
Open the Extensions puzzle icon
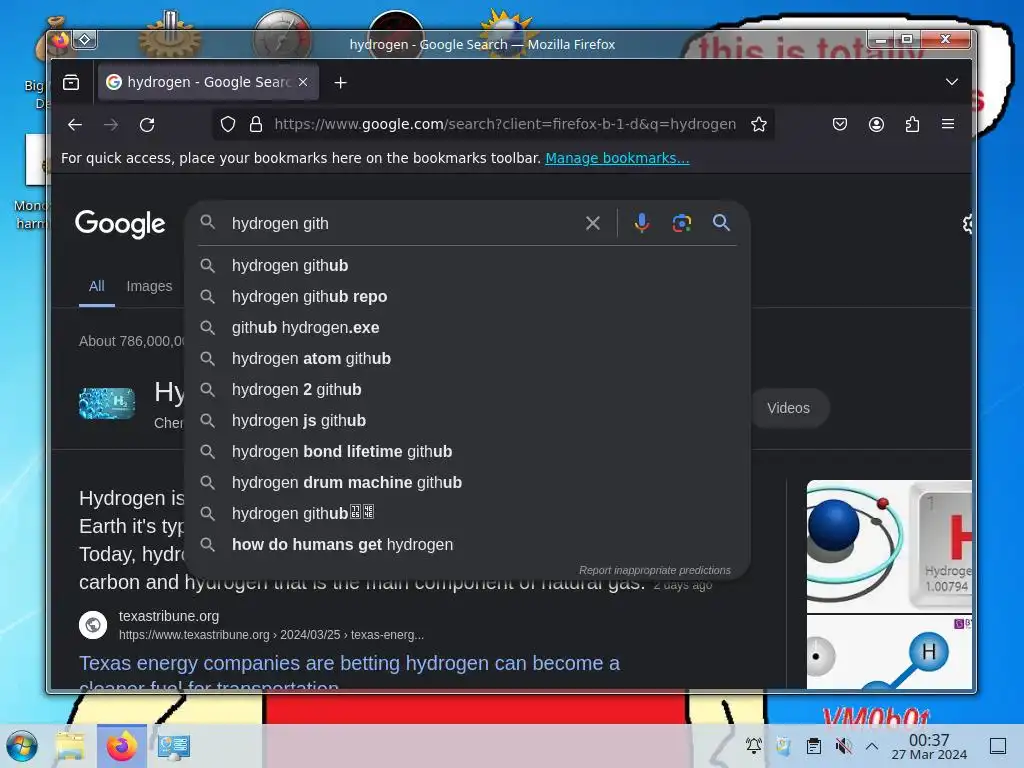pos(912,124)
